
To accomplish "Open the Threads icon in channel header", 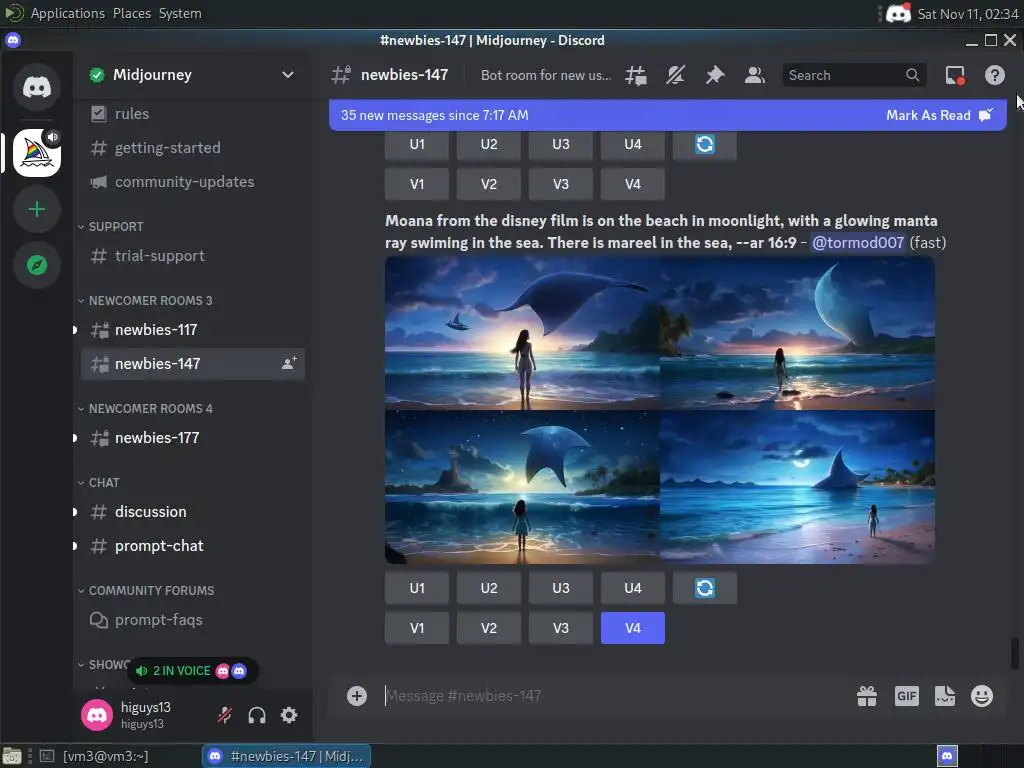I will pos(635,75).
